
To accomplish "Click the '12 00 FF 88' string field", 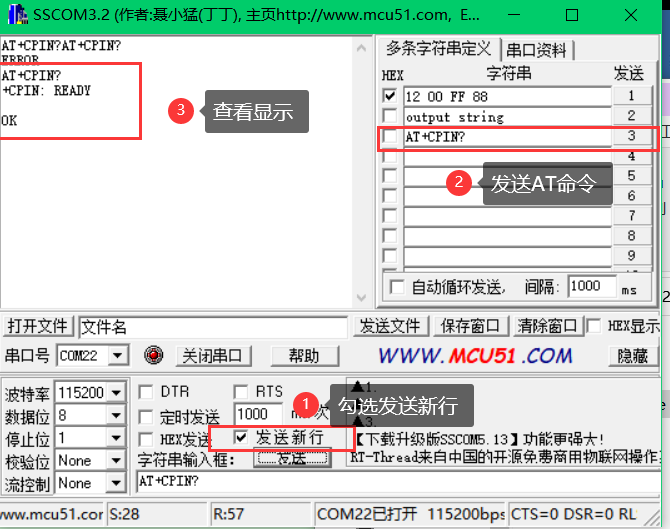I will pyautogui.click(x=508, y=97).
